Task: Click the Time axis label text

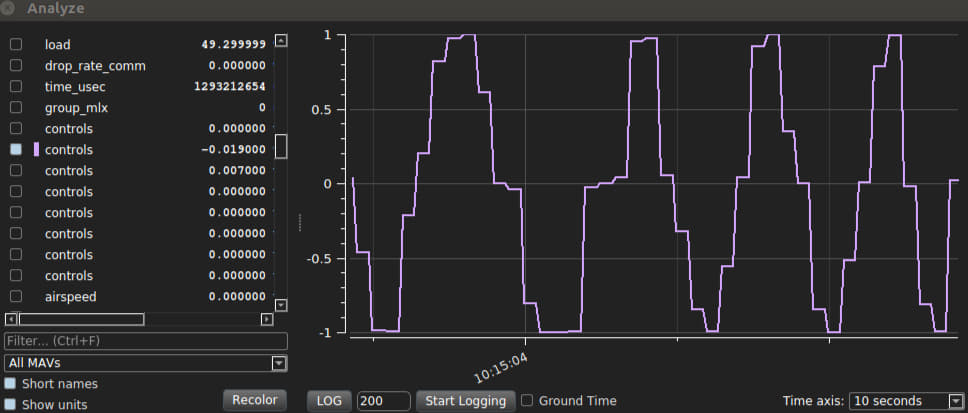Action: point(813,401)
